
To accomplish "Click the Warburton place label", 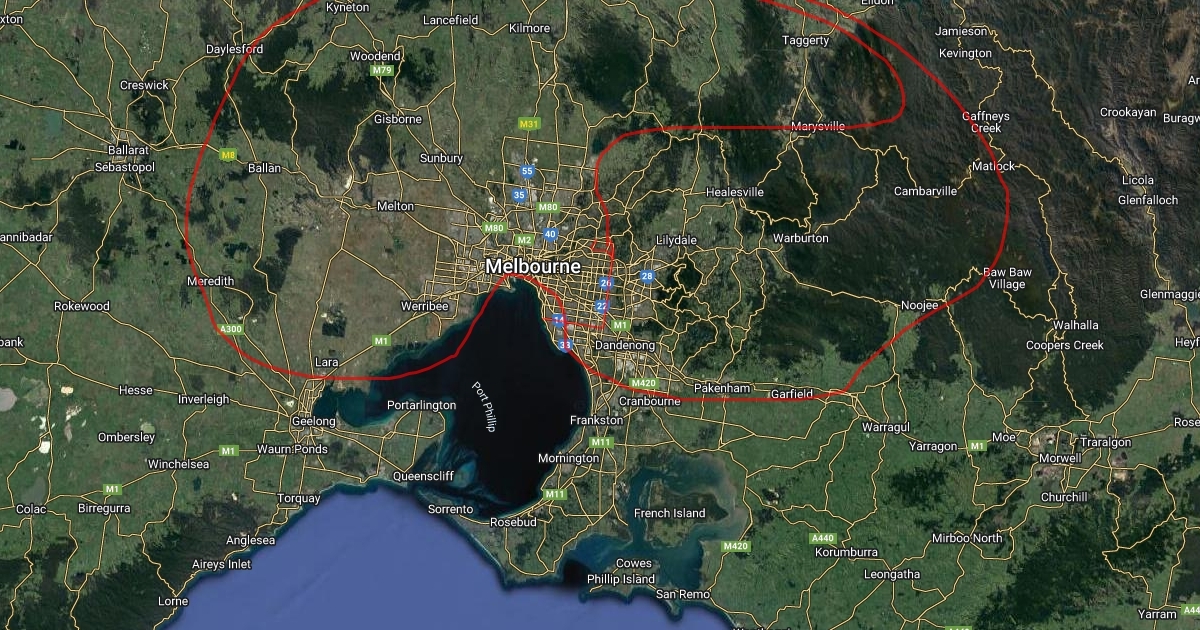I will click(x=800, y=239).
